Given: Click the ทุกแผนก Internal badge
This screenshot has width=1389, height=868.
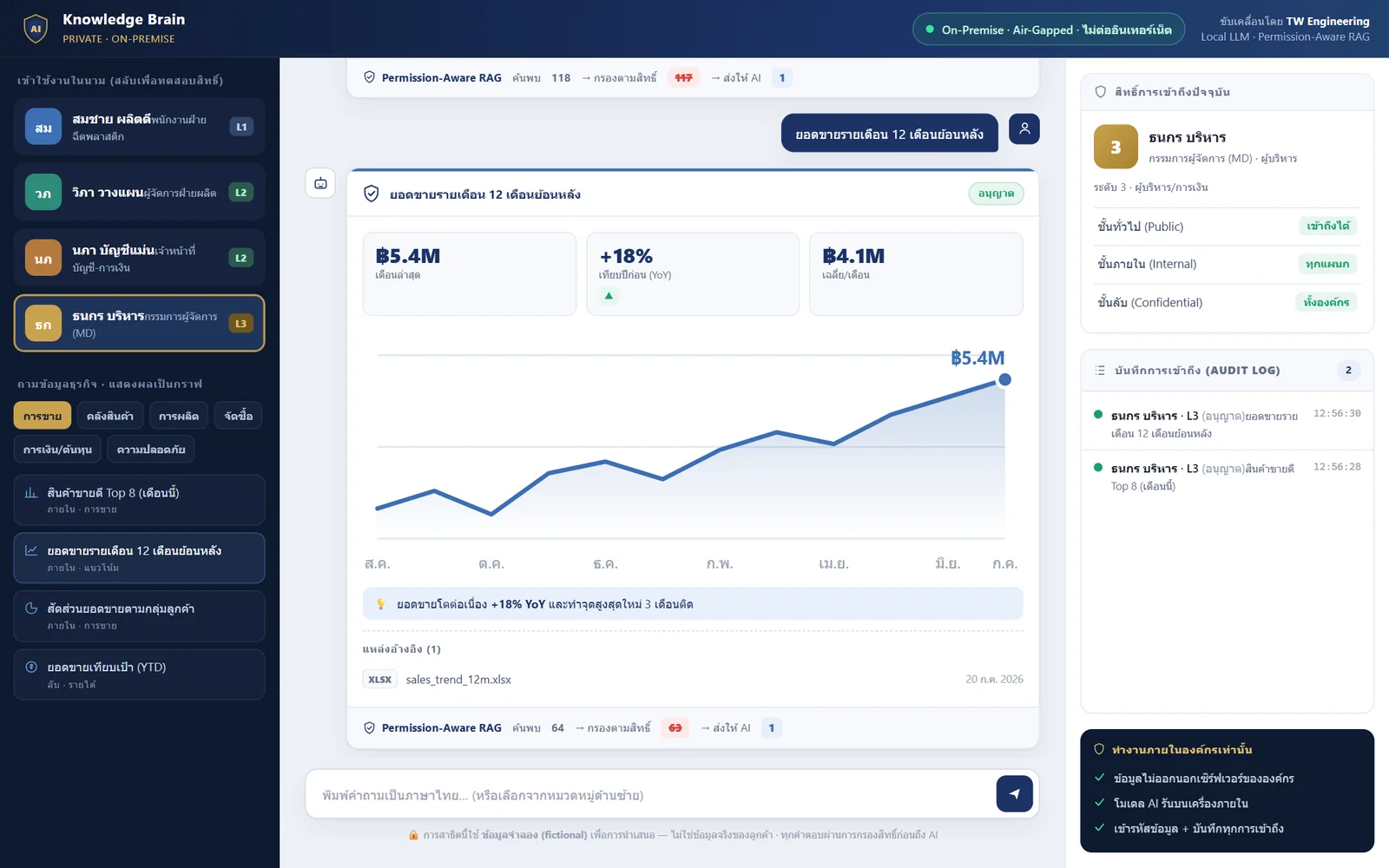Looking at the screenshot, I should [1327, 264].
